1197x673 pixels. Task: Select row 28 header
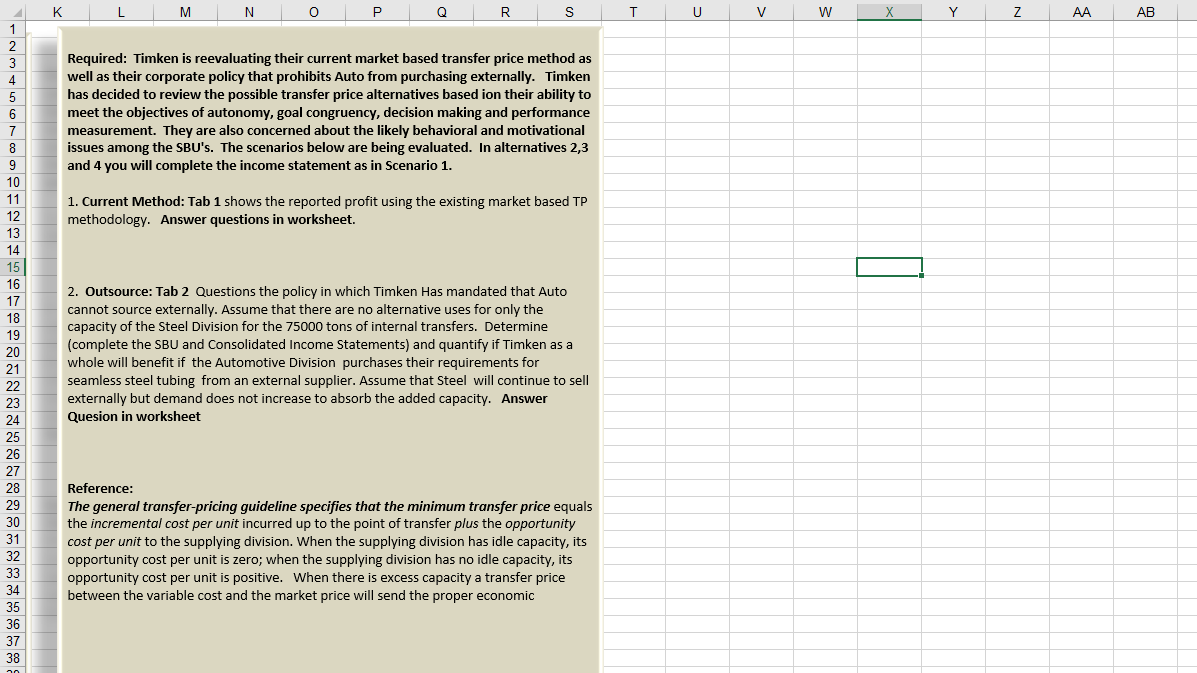[x=13, y=488]
